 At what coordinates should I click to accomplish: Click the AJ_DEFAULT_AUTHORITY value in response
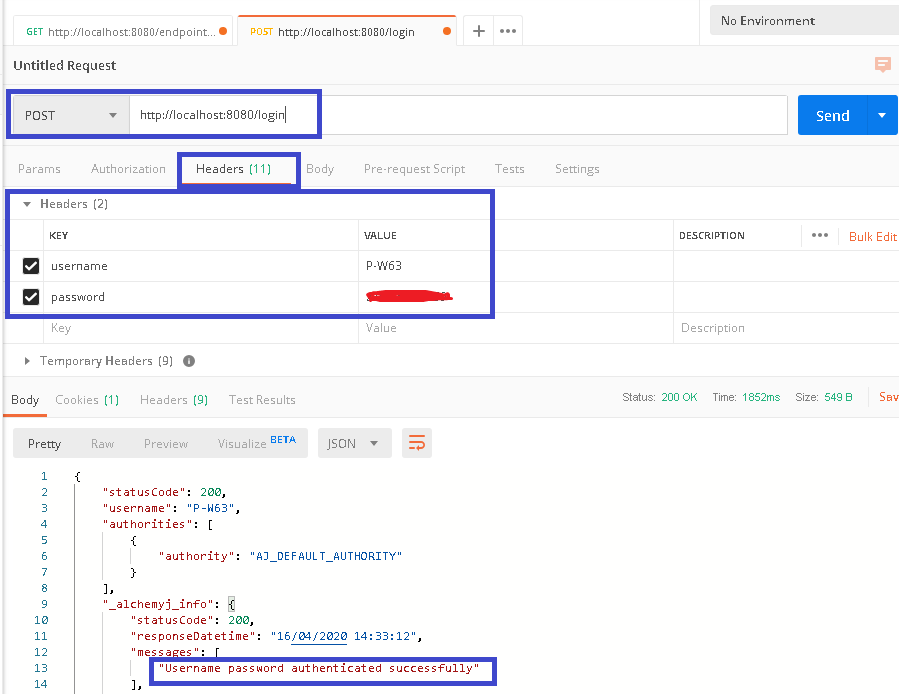[326, 556]
